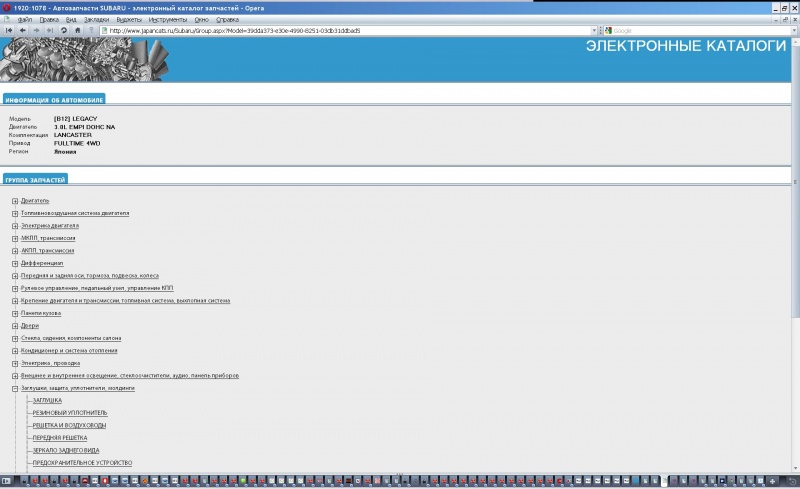Open the ЗЕРКАЛО ЗАДНЕГО ВИДА link
800x489 pixels.
click(x=67, y=450)
